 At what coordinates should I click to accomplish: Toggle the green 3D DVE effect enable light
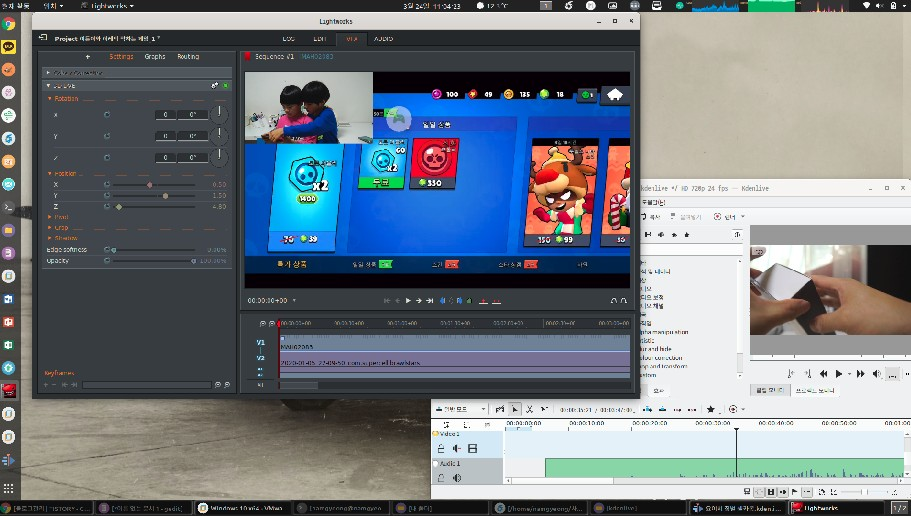[x=225, y=85]
